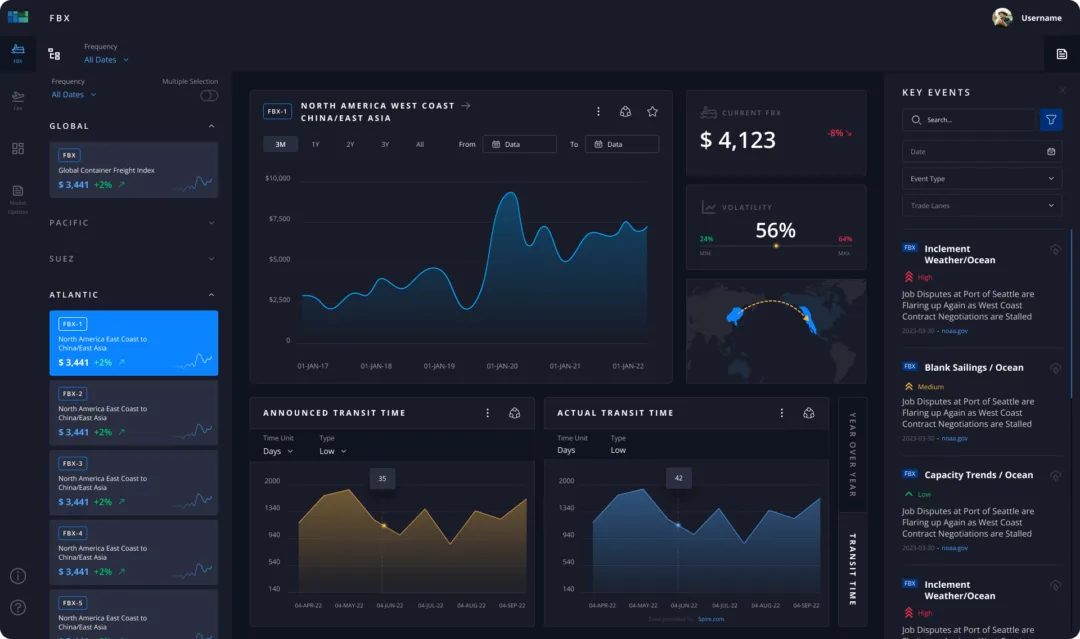This screenshot has width=1080, height=639.
Task: Click the cube icon on main chart header
Action: (625, 112)
